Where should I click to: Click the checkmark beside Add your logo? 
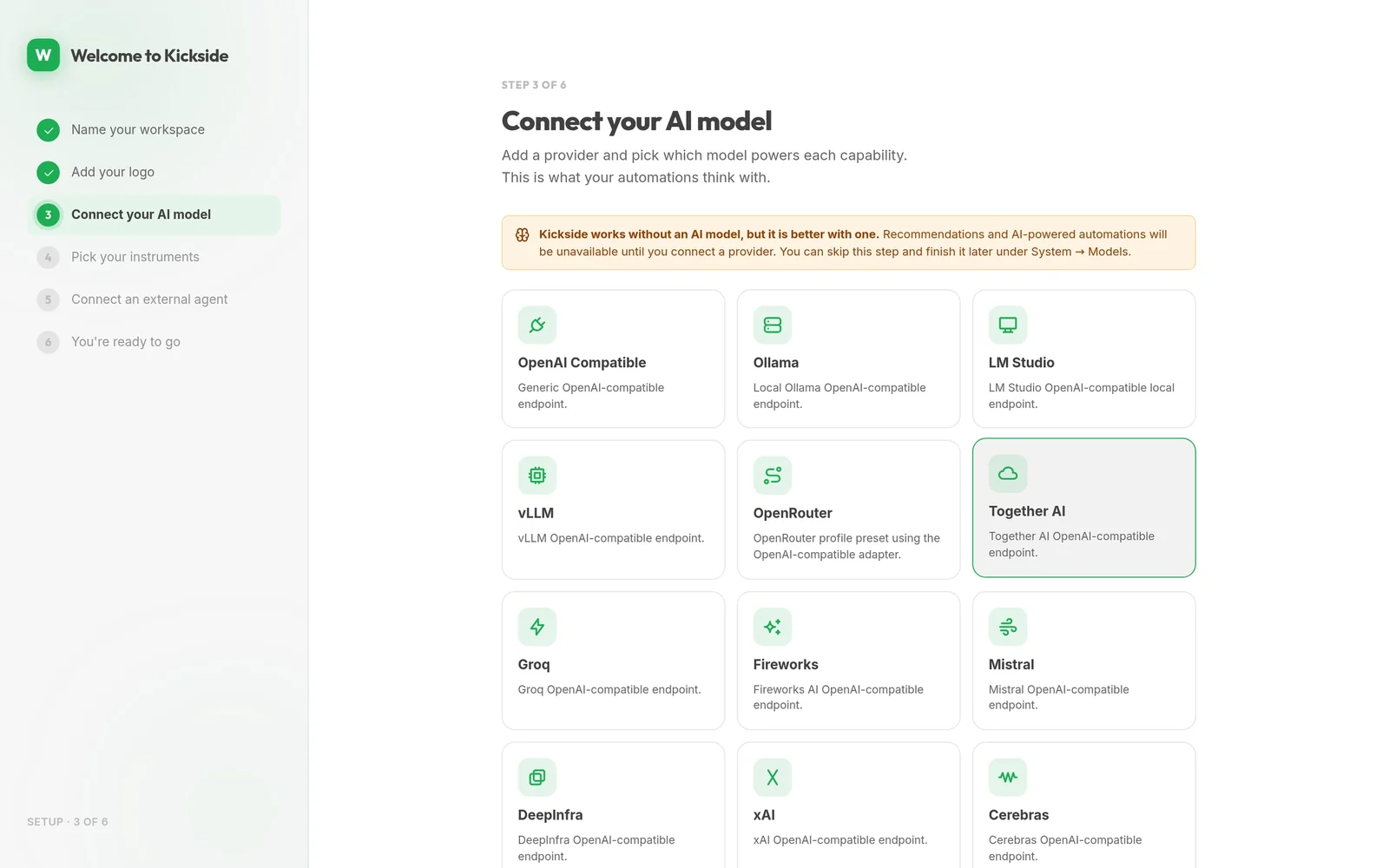click(x=49, y=173)
